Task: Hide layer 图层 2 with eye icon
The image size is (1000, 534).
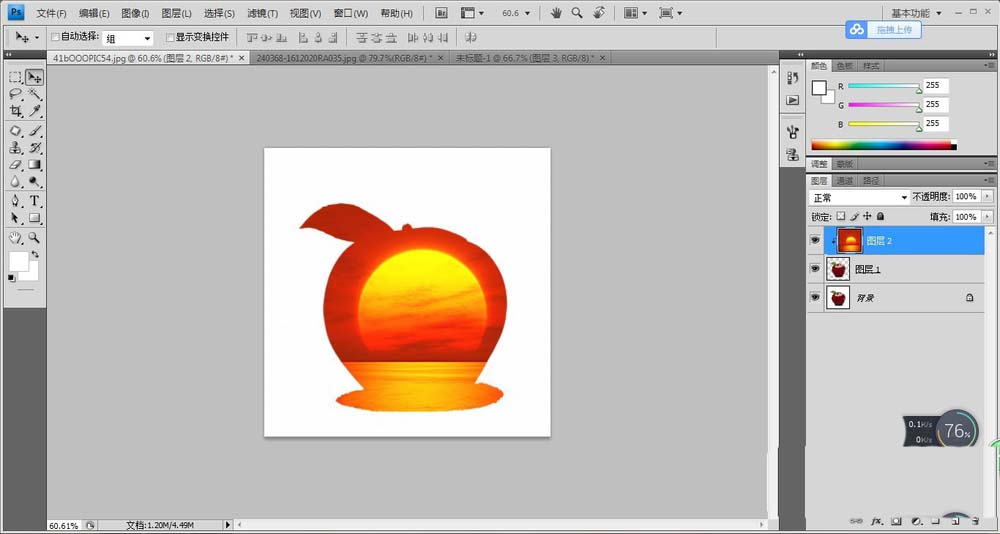Action: tap(815, 241)
